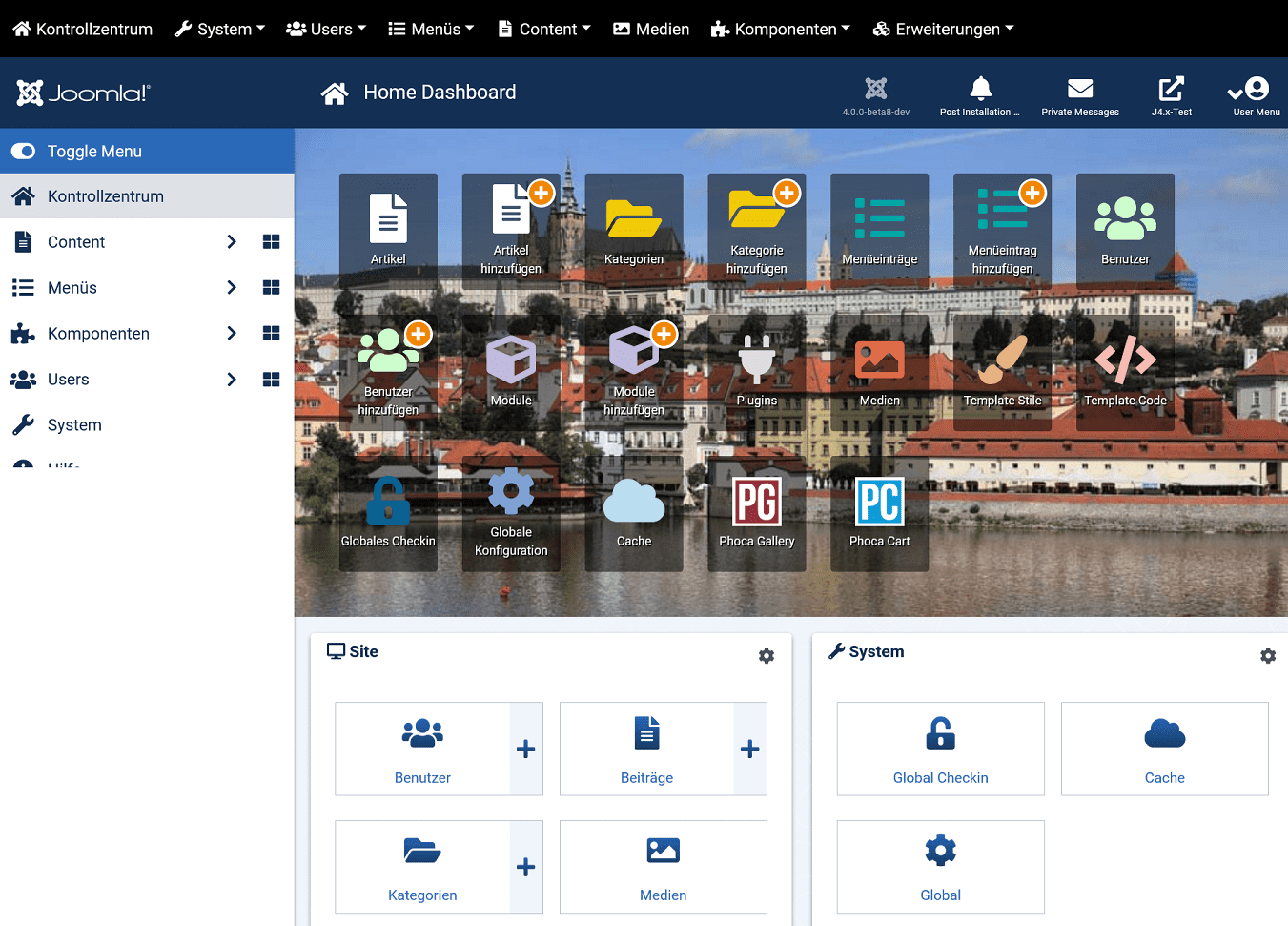Open the User Menu dropdown
This screenshot has width=1288, height=926.
(x=1256, y=95)
